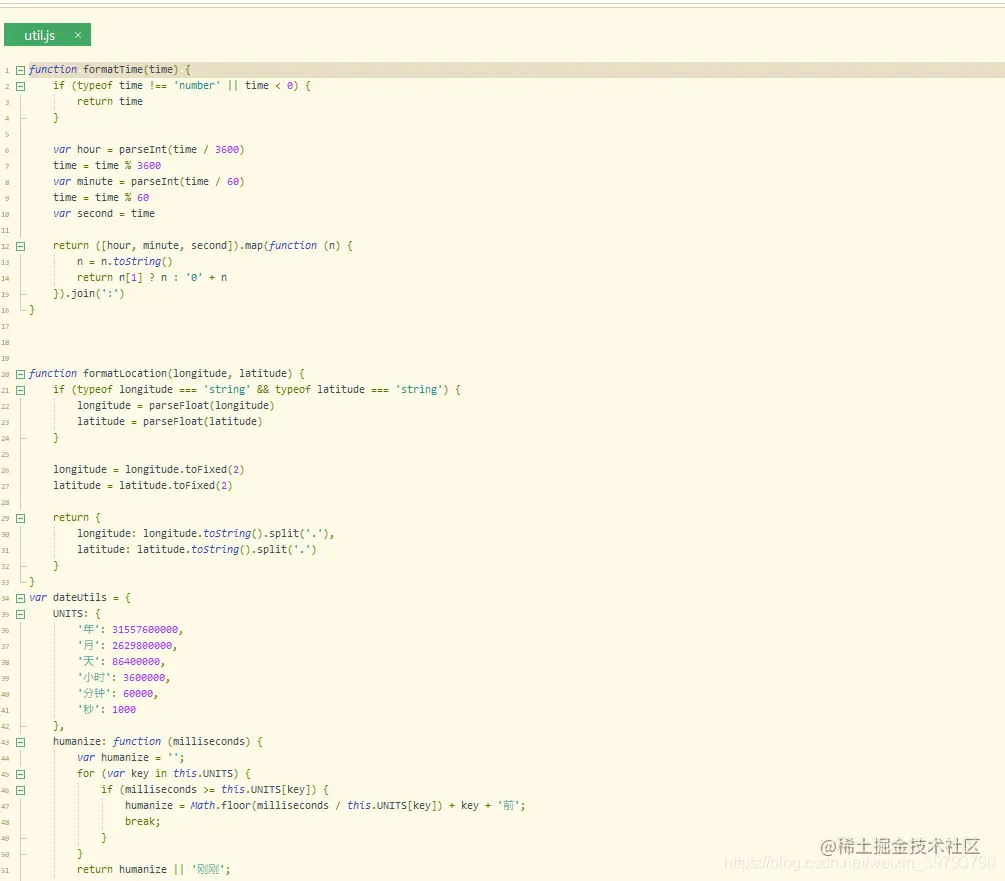Click the line 'var minute = parseInt(time / 60)'
The width and height of the screenshot is (1005, 881).
[149, 181]
